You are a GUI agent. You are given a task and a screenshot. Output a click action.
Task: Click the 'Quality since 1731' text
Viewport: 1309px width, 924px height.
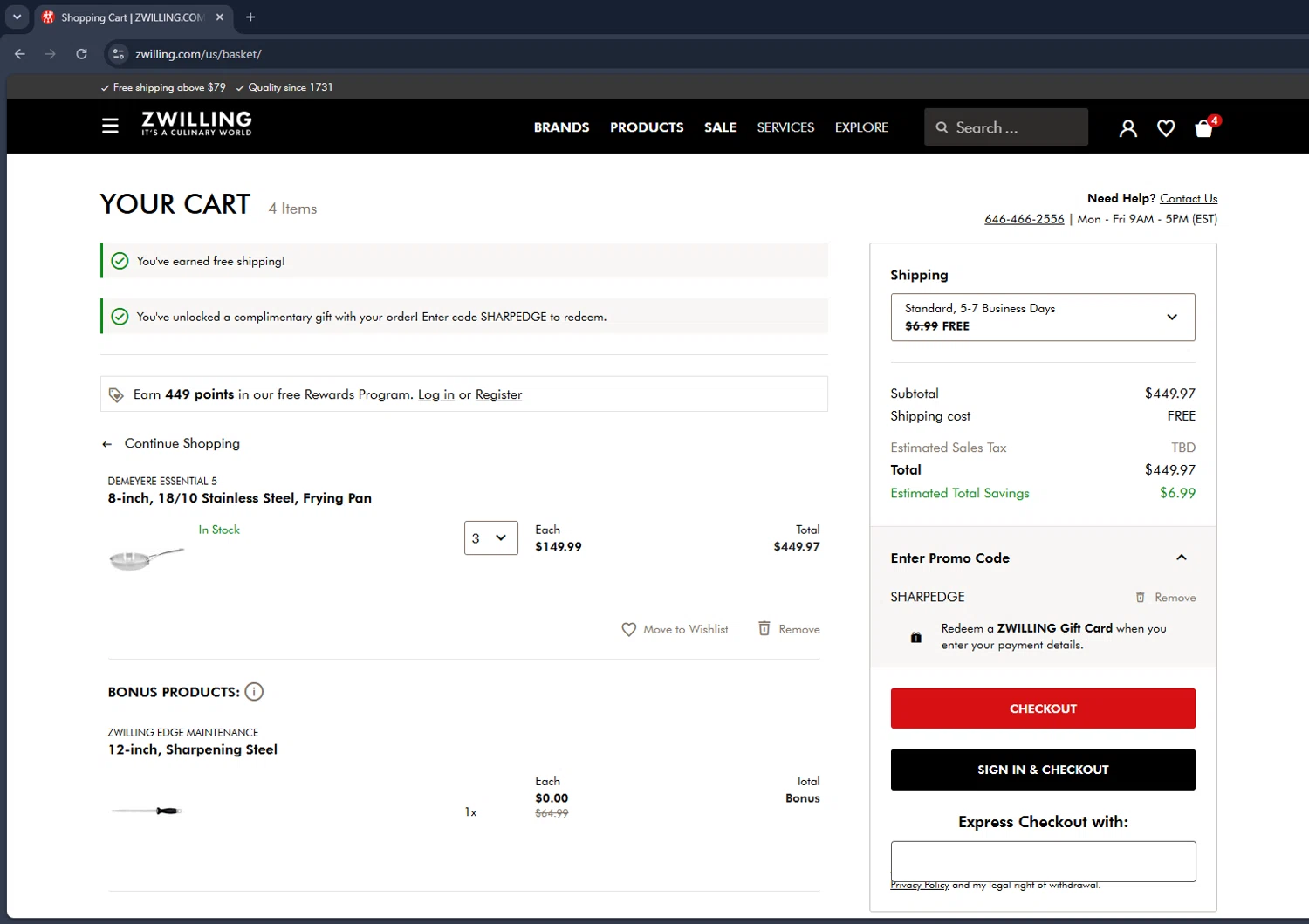pos(291,87)
